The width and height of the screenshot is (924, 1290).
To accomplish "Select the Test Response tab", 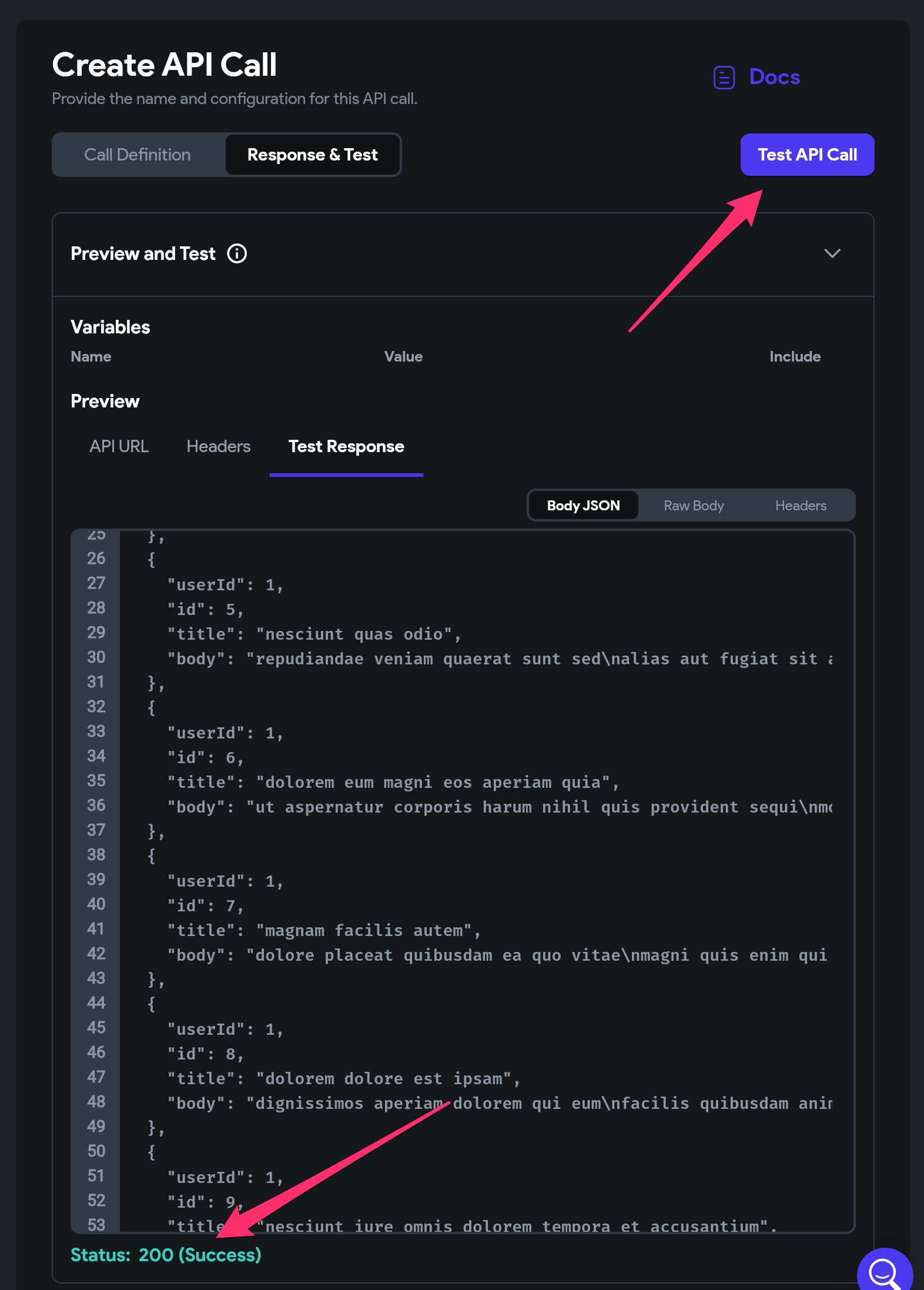I will coord(346,446).
